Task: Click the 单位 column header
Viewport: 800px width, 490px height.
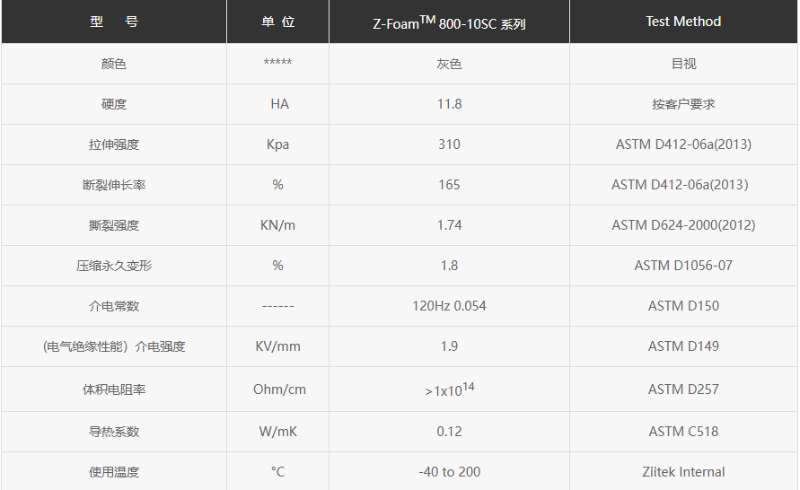Action: coord(278,22)
